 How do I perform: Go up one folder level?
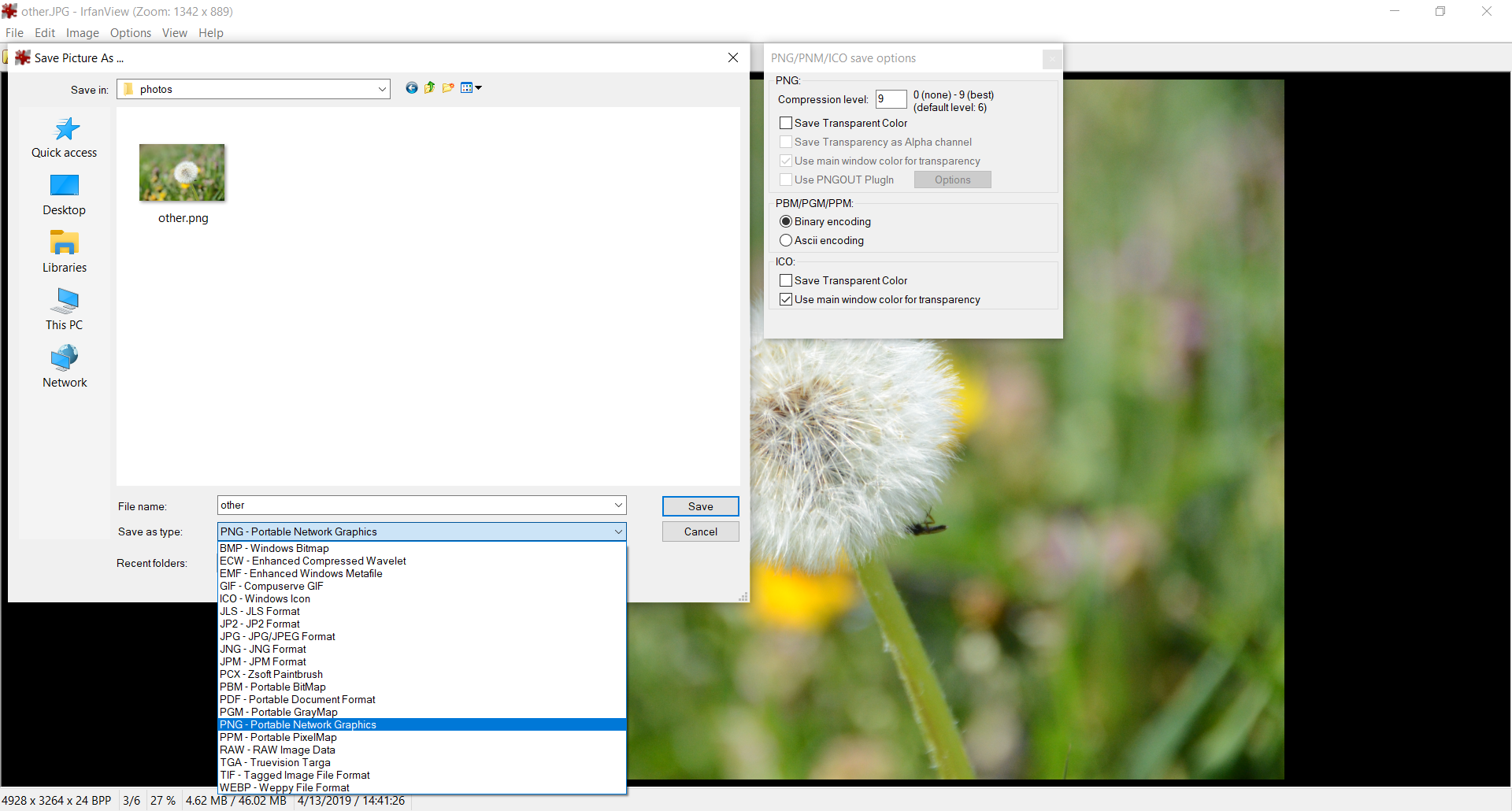(430, 88)
